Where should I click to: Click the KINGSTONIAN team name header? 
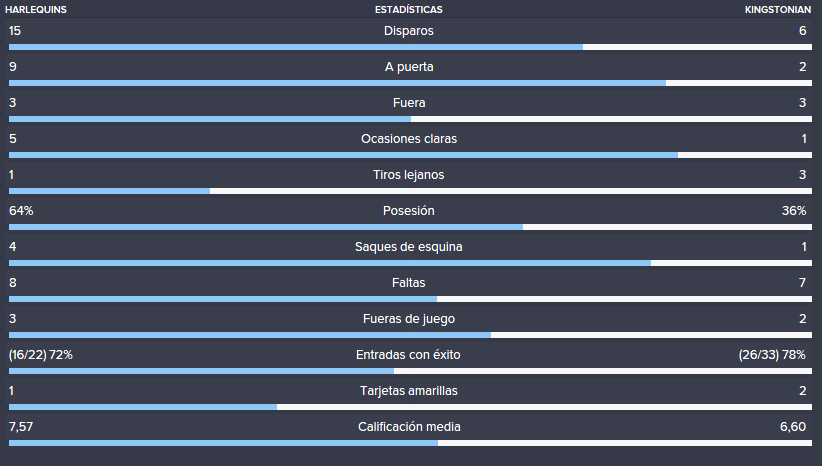[778, 9]
